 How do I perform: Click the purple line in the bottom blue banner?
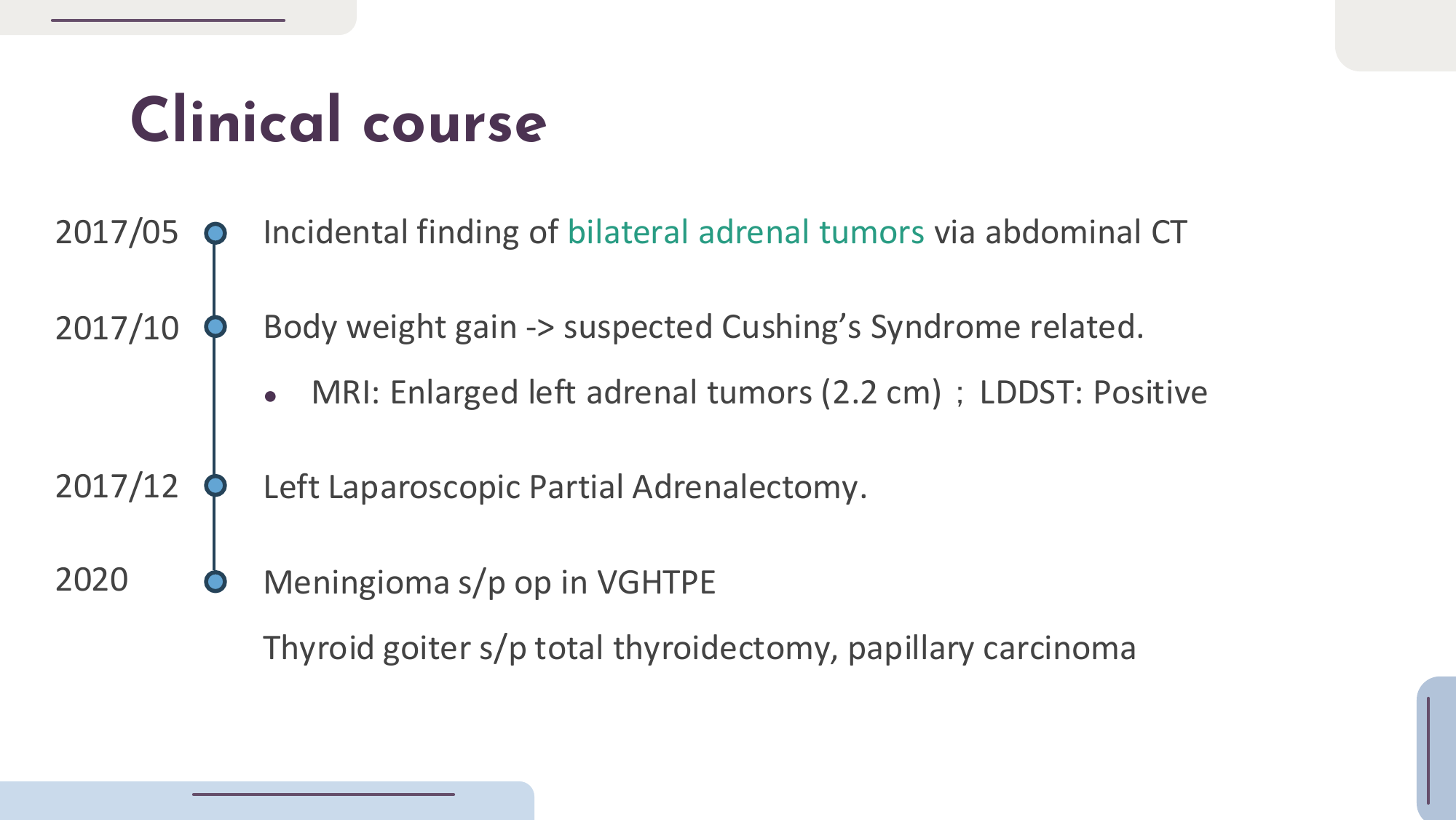(x=323, y=795)
